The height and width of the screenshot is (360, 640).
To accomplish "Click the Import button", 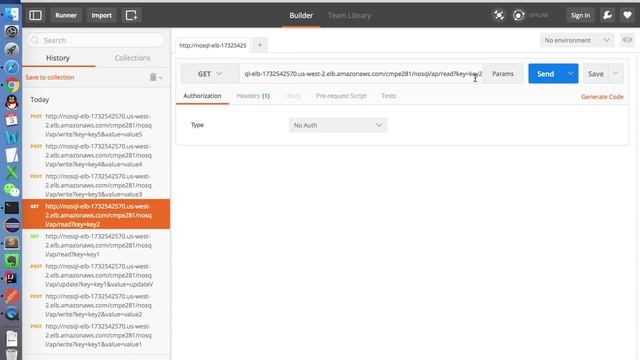I will click(101, 16).
